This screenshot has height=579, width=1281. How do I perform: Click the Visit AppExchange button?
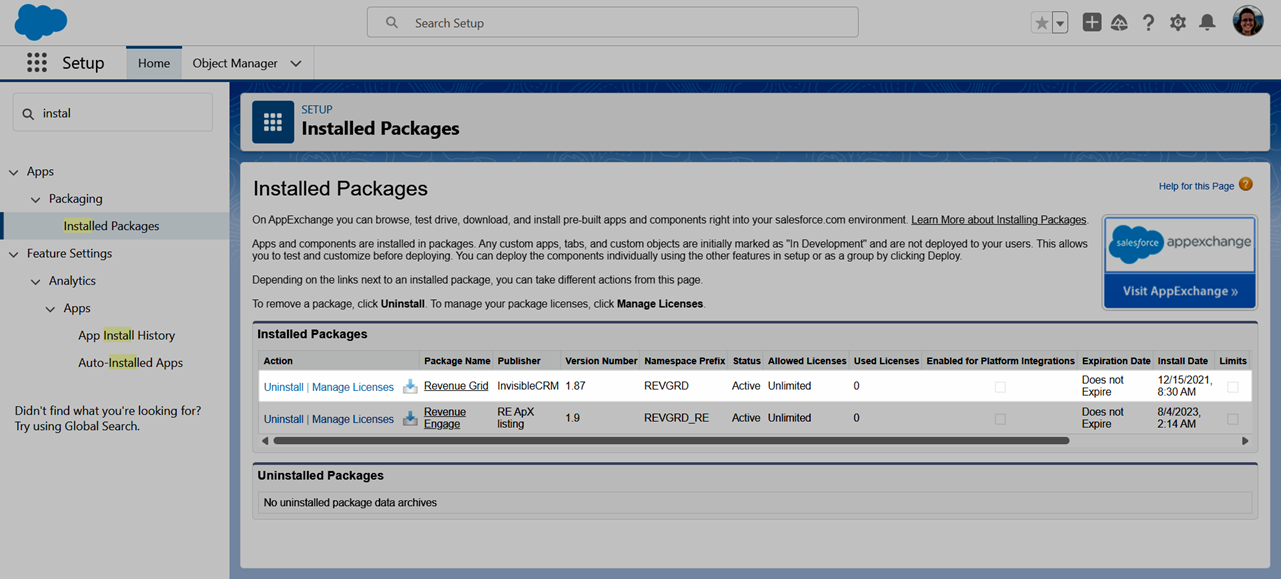1179,291
